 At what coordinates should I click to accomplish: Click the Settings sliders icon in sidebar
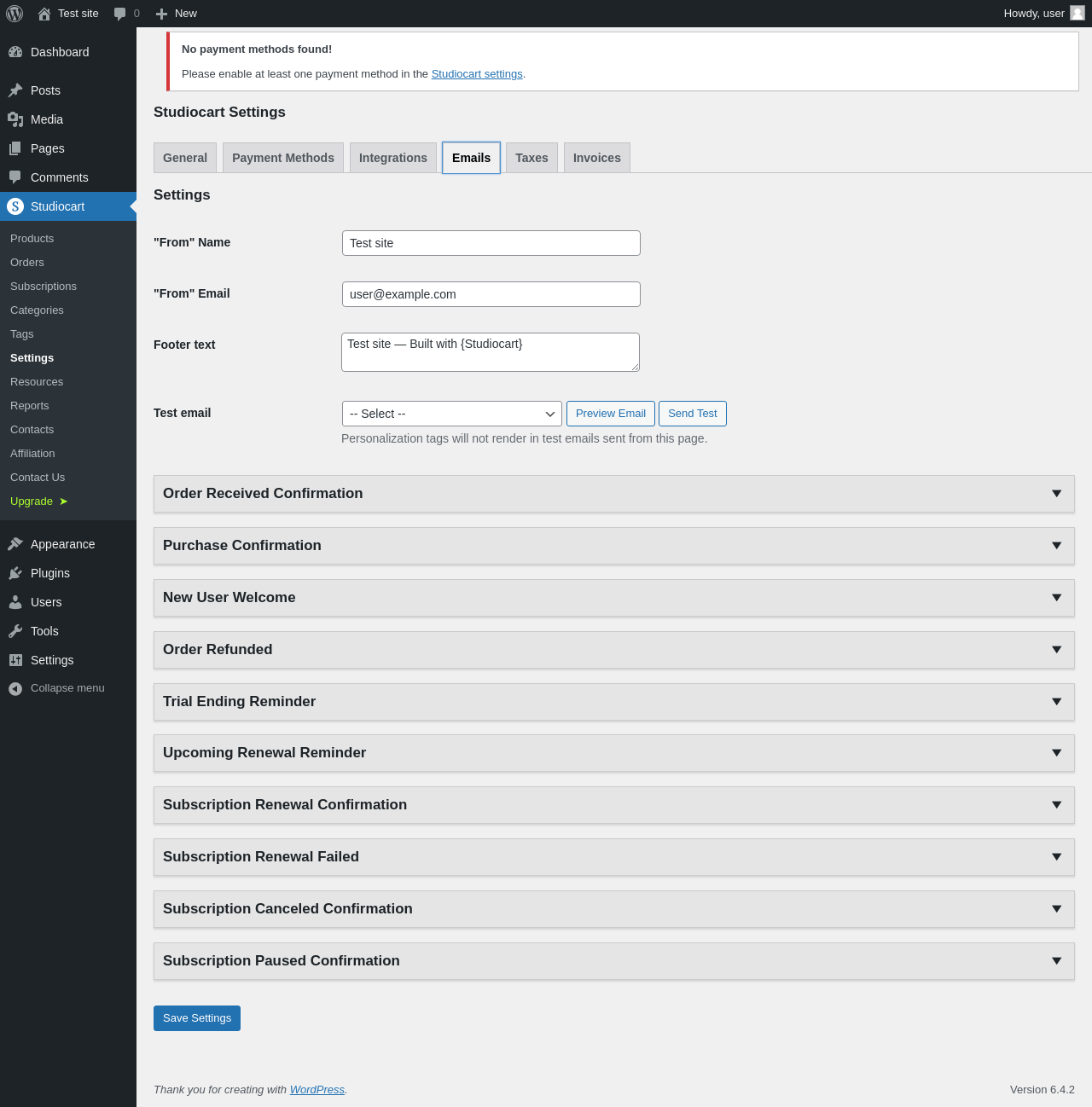[15, 660]
